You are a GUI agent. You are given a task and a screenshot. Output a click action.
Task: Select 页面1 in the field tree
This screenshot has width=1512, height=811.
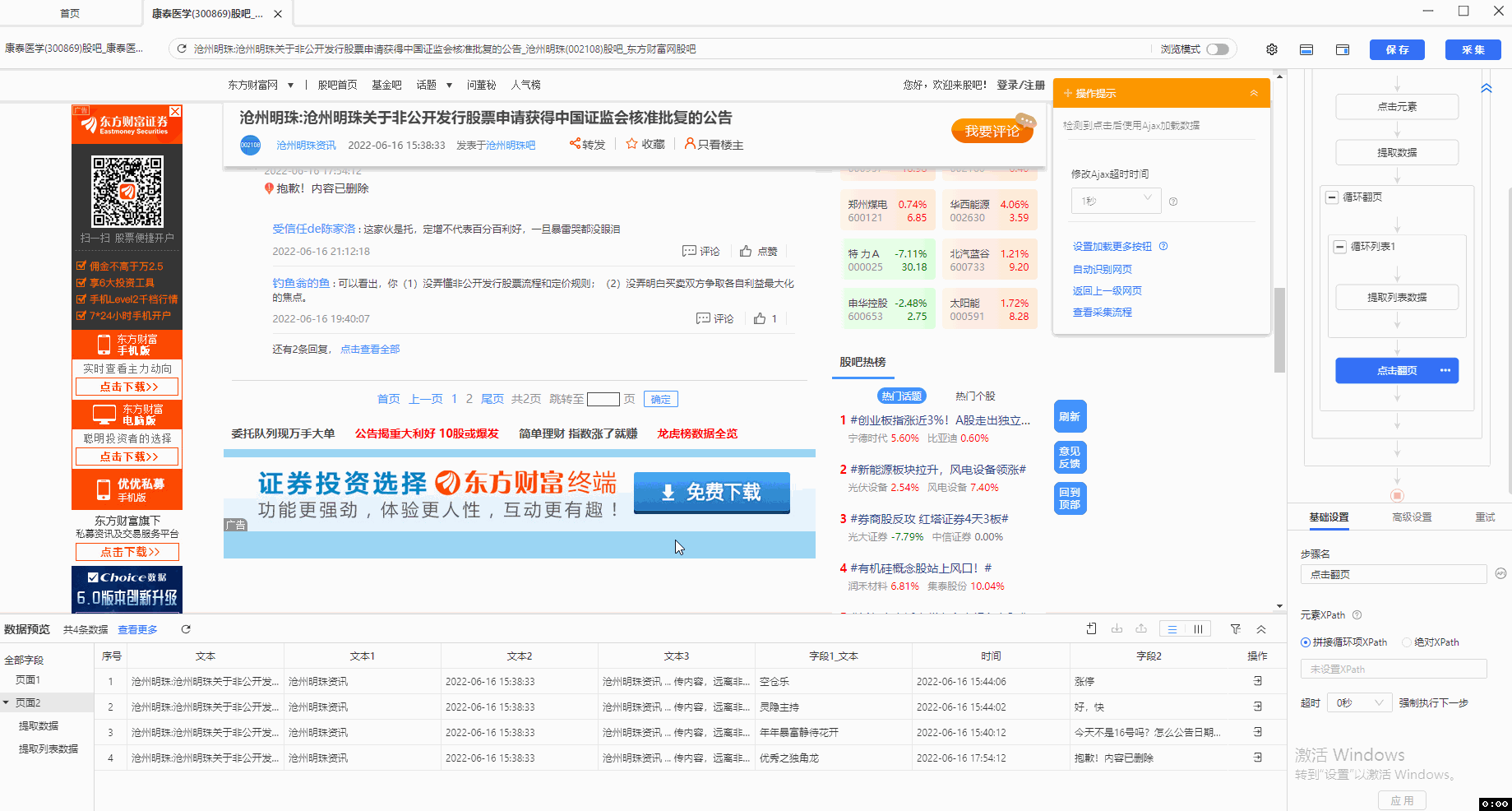(x=28, y=679)
